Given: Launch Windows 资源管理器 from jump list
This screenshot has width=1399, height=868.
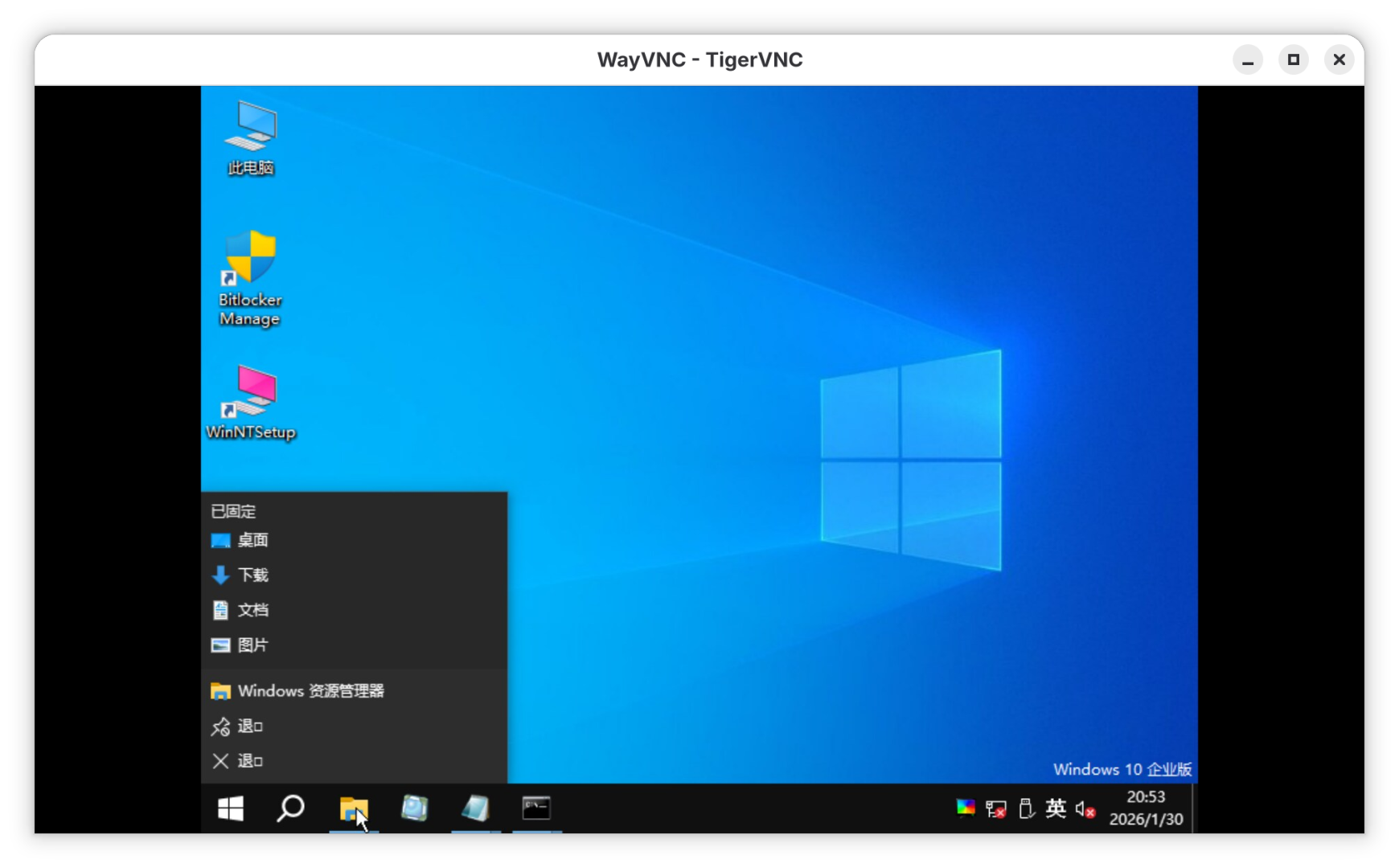Looking at the screenshot, I should pos(310,691).
